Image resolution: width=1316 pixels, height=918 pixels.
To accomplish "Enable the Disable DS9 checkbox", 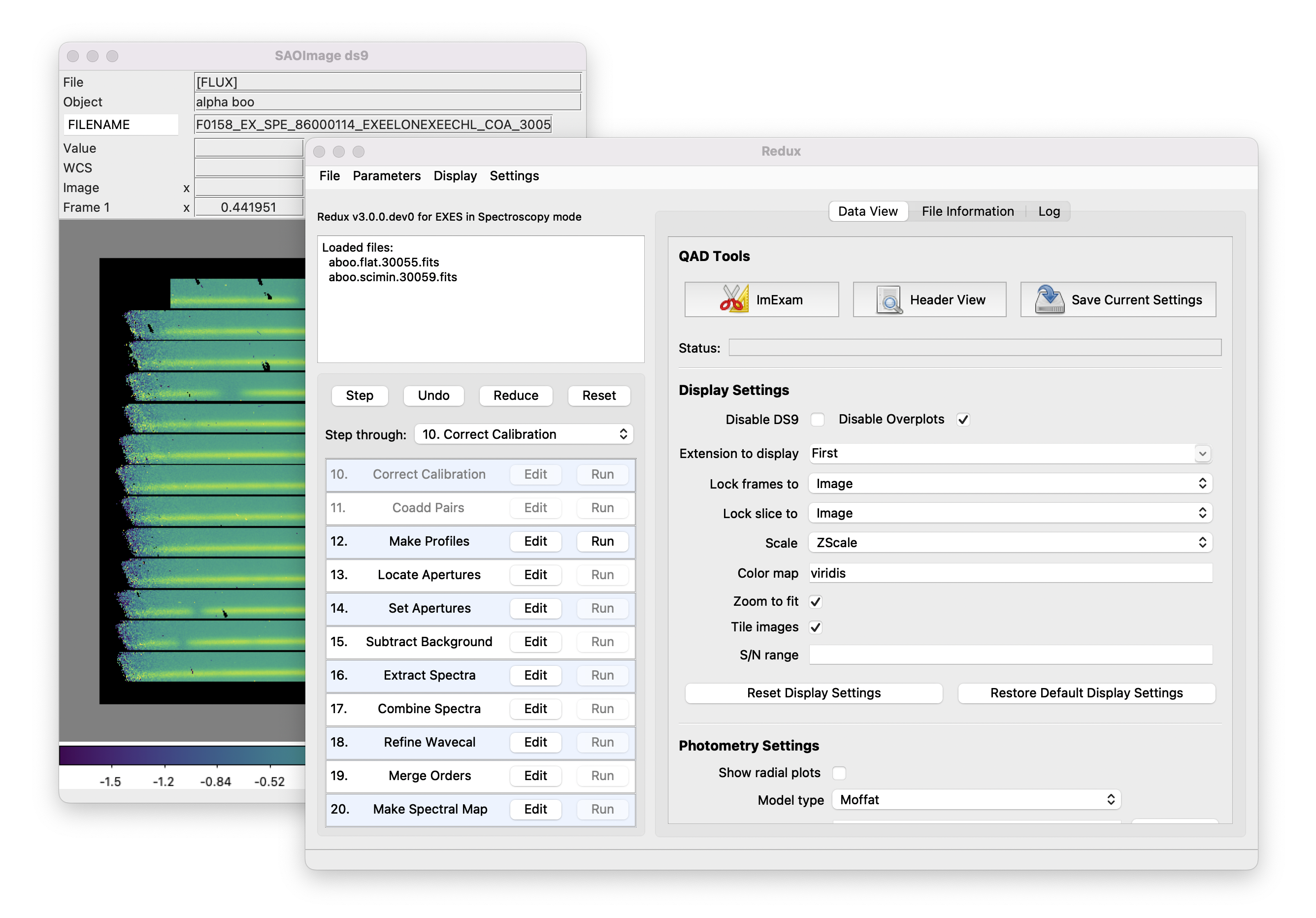I will (818, 419).
